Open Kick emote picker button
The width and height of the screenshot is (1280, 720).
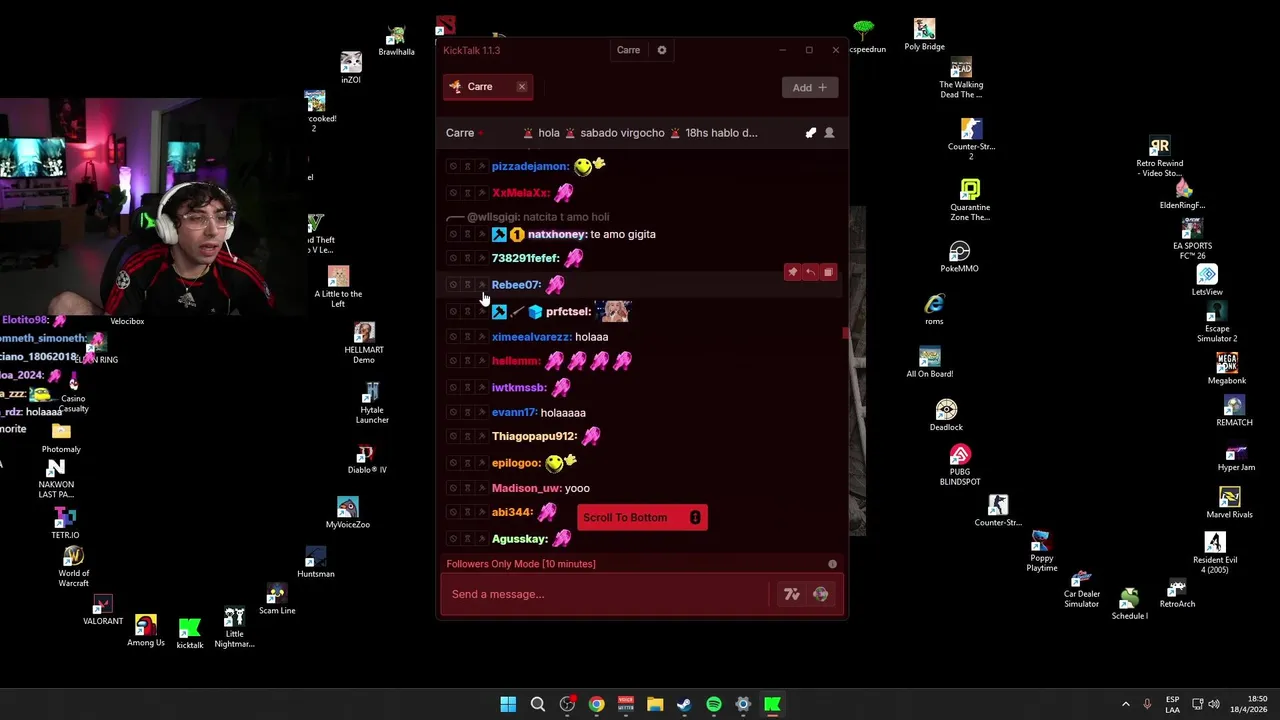click(x=820, y=594)
